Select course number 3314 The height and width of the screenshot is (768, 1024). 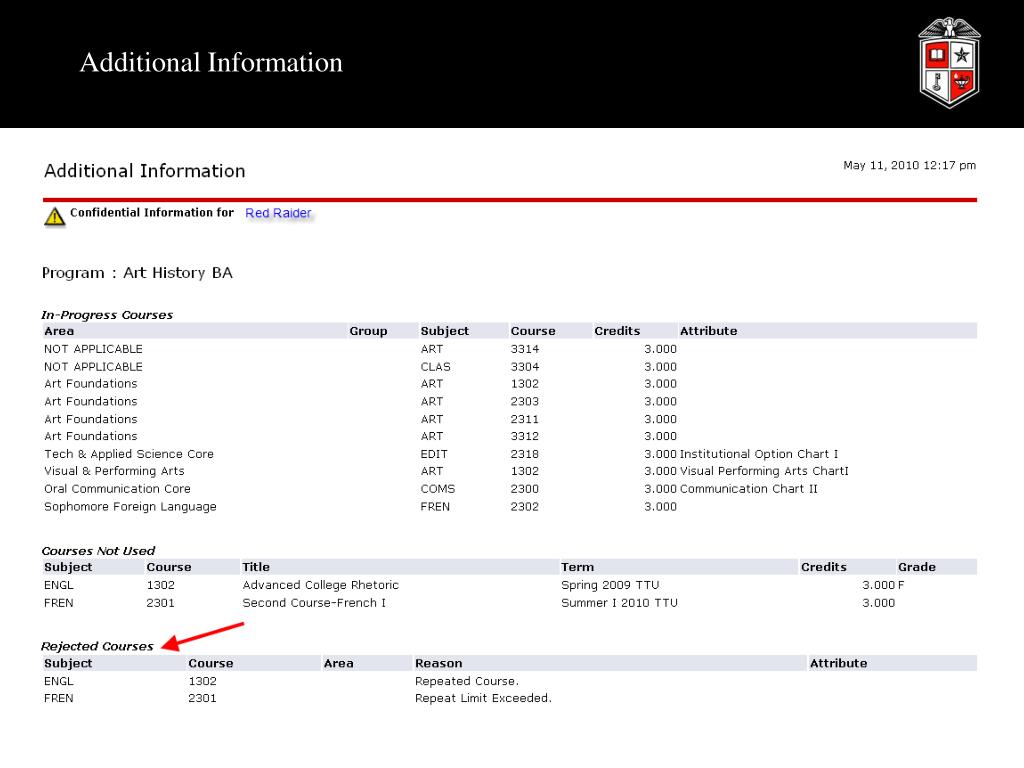pos(524,349)
